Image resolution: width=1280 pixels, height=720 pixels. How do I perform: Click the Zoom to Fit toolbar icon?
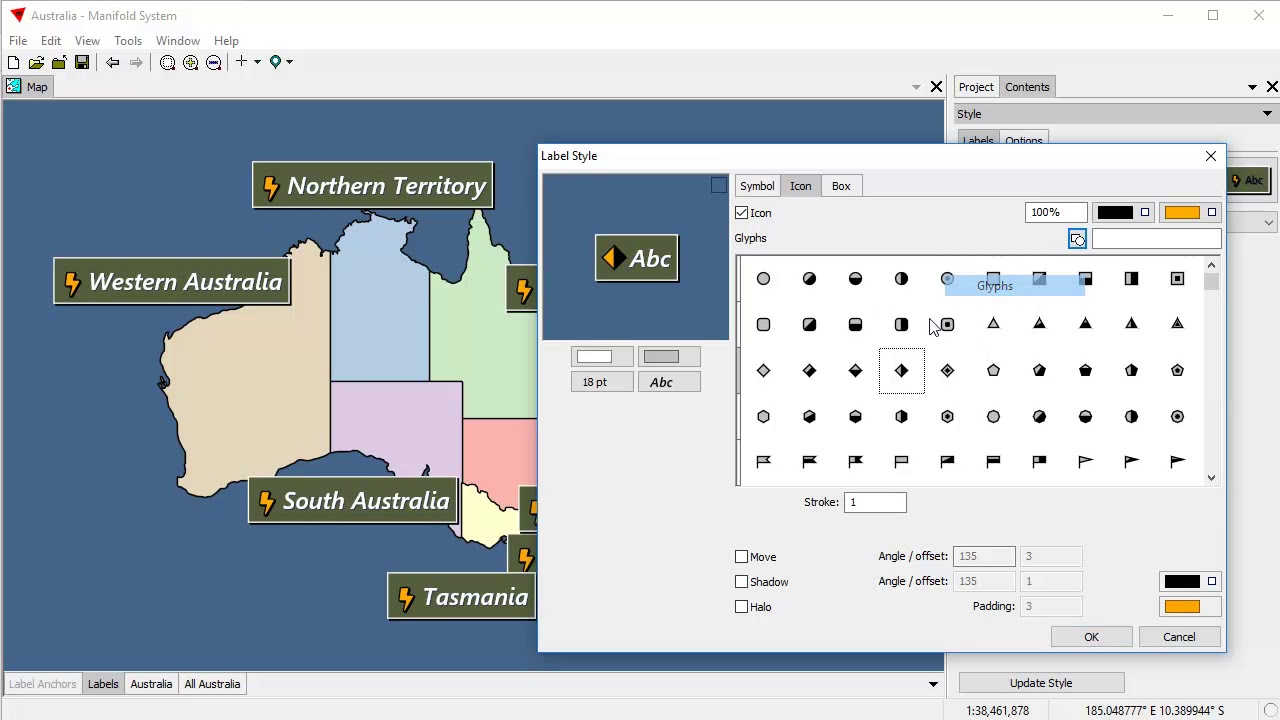pyautogui.click(x=167, y=62)
